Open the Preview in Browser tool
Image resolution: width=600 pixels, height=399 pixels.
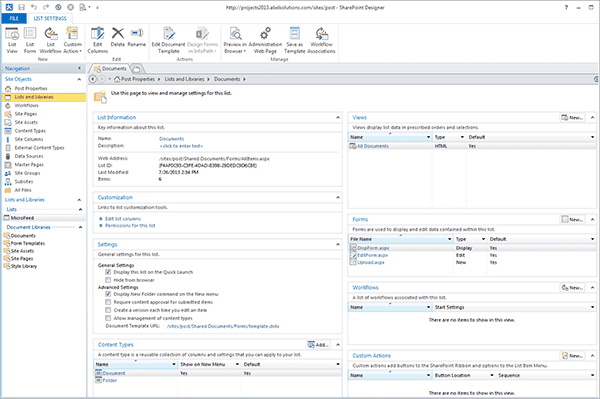click(235, 40)
